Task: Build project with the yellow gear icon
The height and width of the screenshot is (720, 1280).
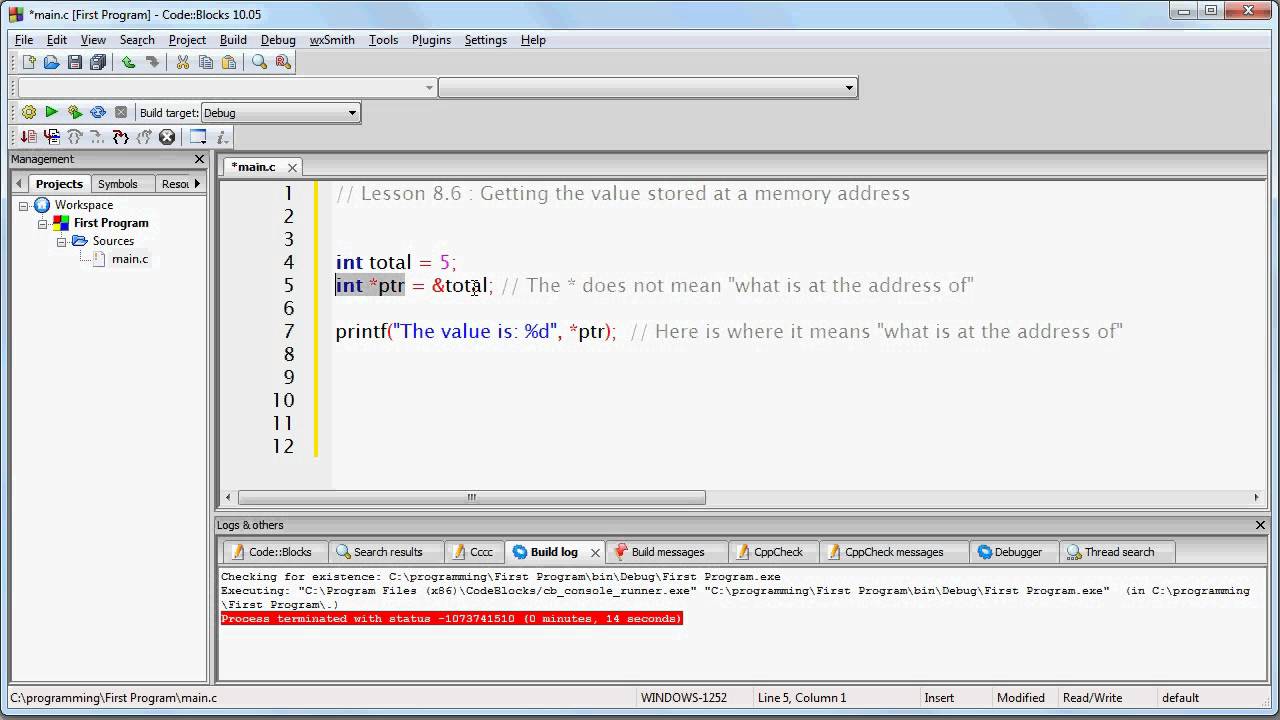Action: (28, 112)
